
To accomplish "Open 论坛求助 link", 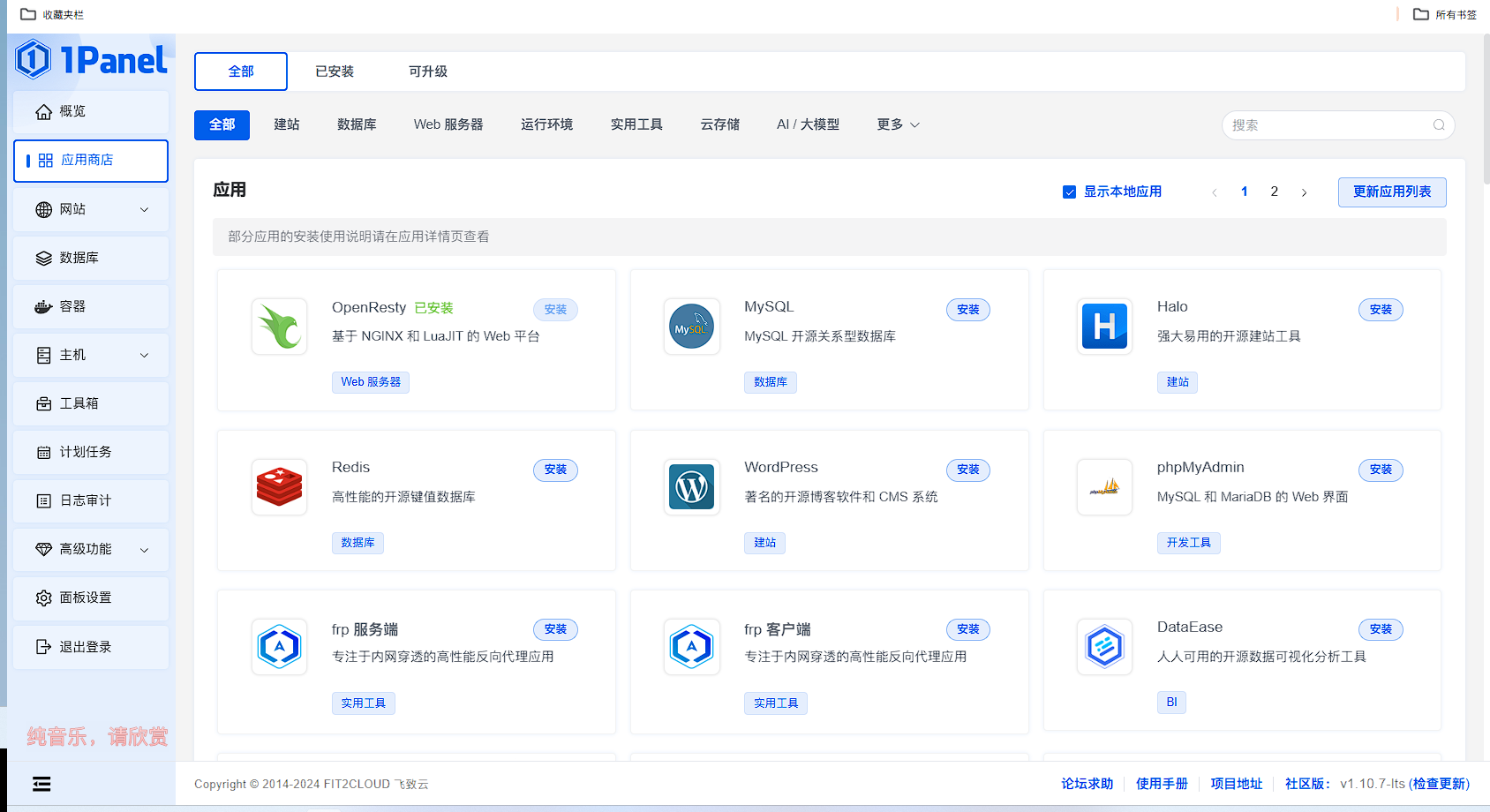I will (1087, 784).
